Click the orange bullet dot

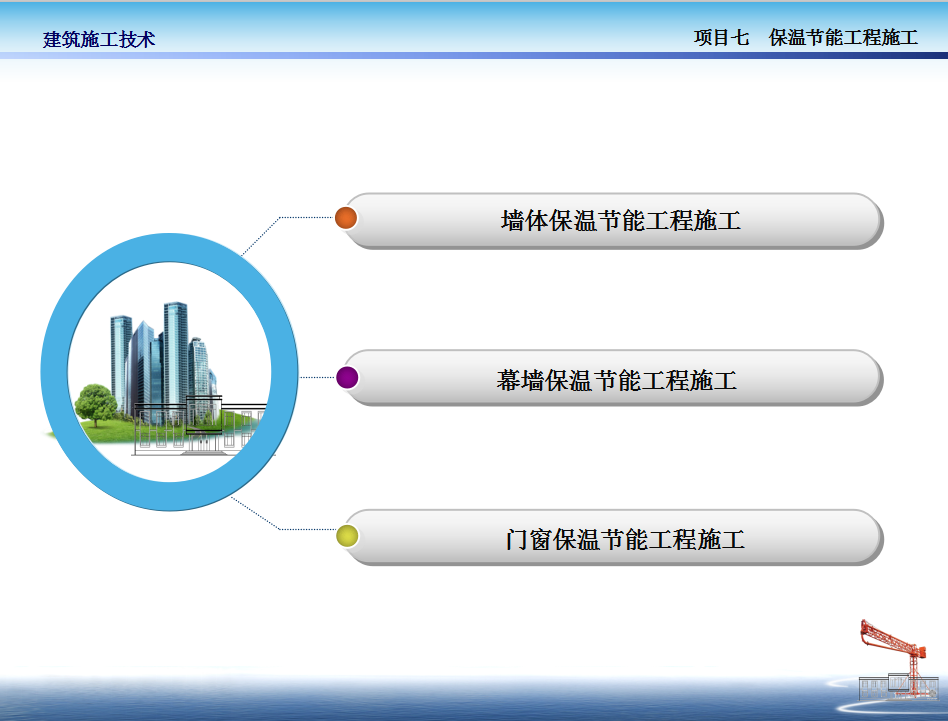[346, 218]
